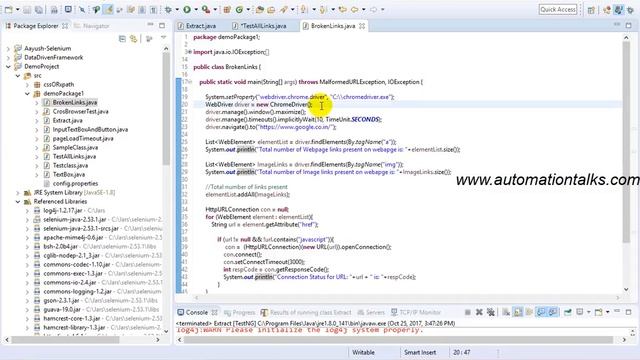Open the New file dropdown arrow

18,9
